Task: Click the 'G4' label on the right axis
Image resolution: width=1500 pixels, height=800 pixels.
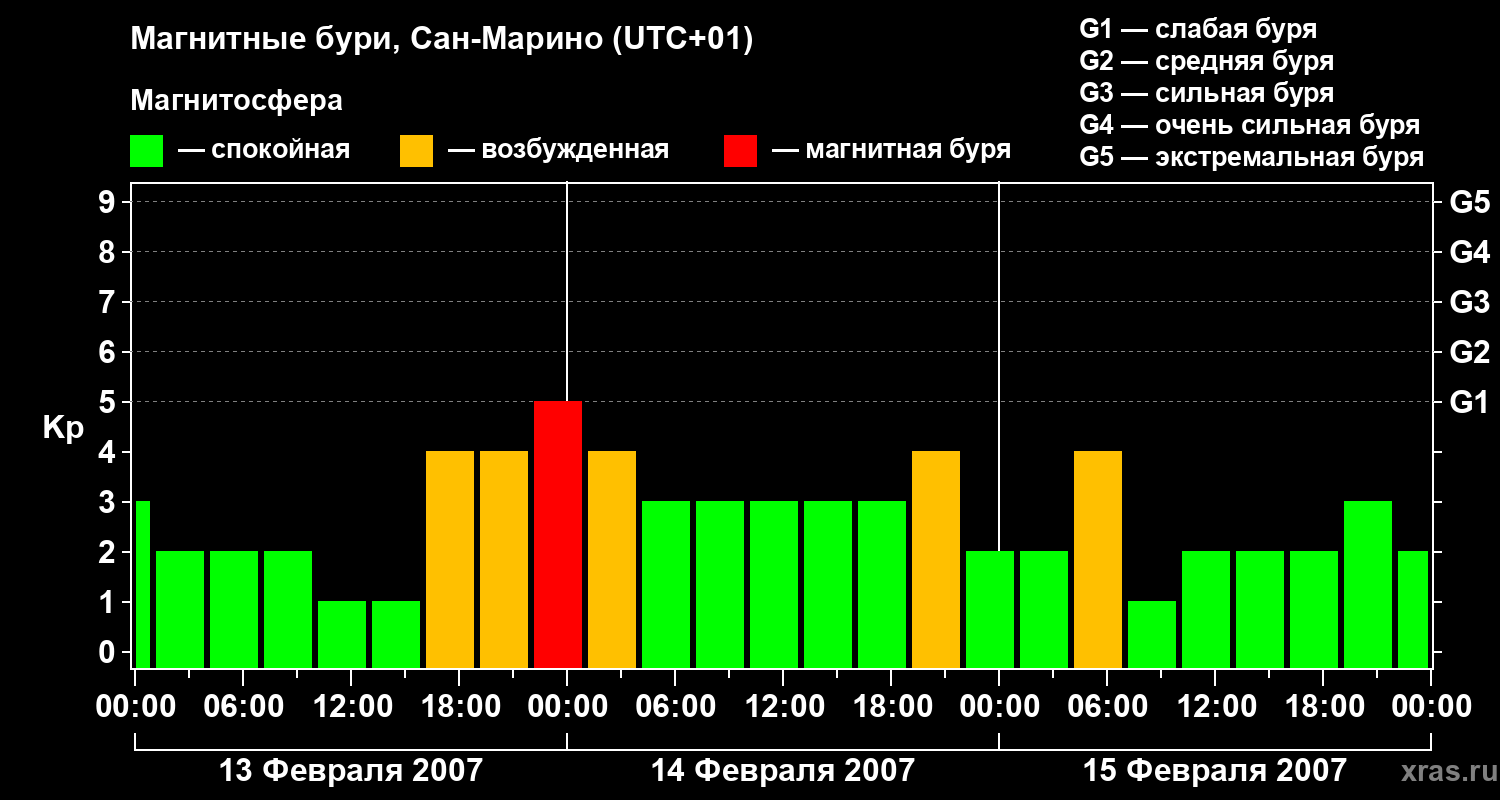Action: pos(1469,252)
